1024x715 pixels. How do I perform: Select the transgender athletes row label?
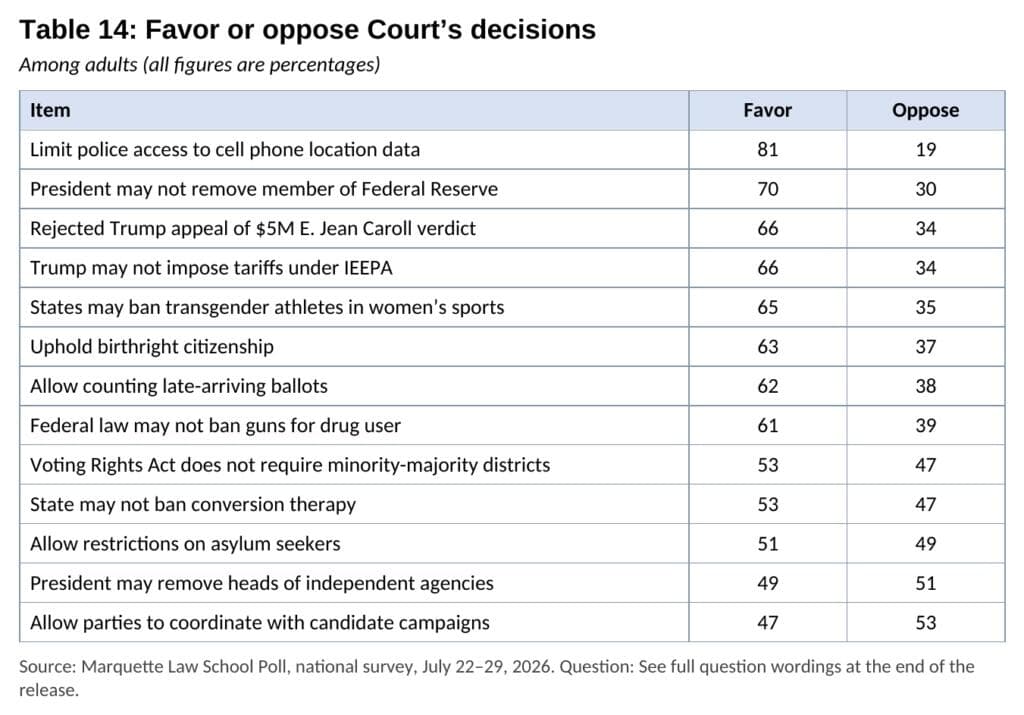coord(267,308)
